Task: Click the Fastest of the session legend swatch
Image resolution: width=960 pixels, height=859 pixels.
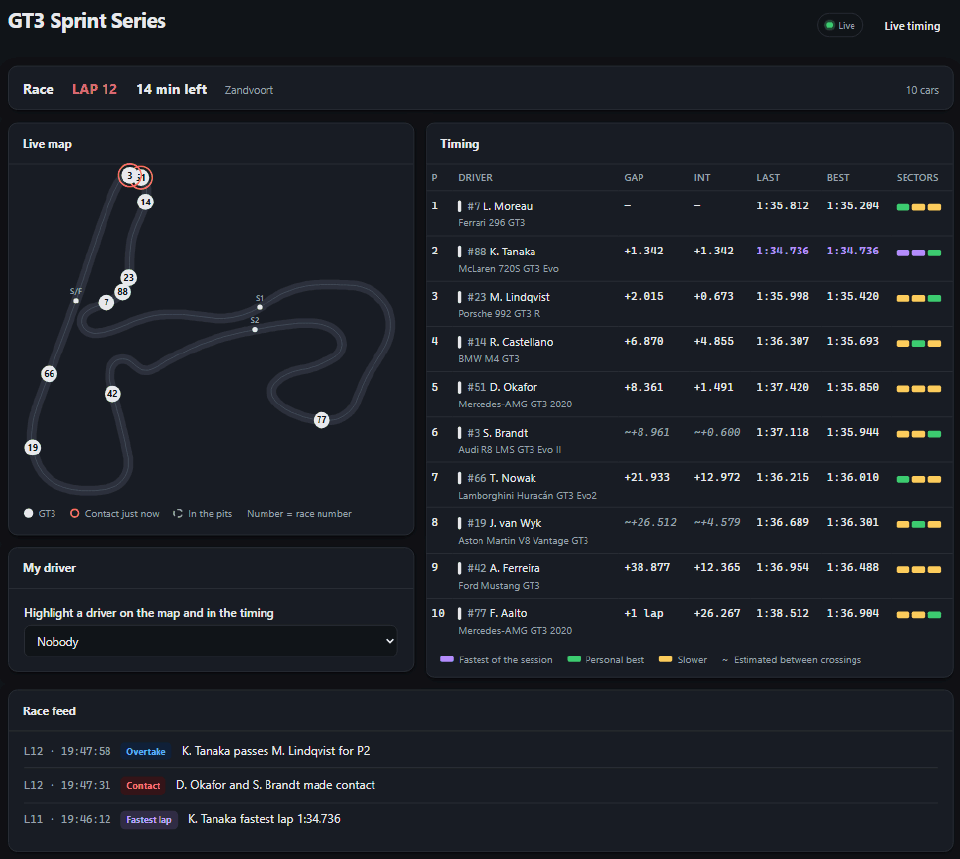Action: (x=447, y=659)
